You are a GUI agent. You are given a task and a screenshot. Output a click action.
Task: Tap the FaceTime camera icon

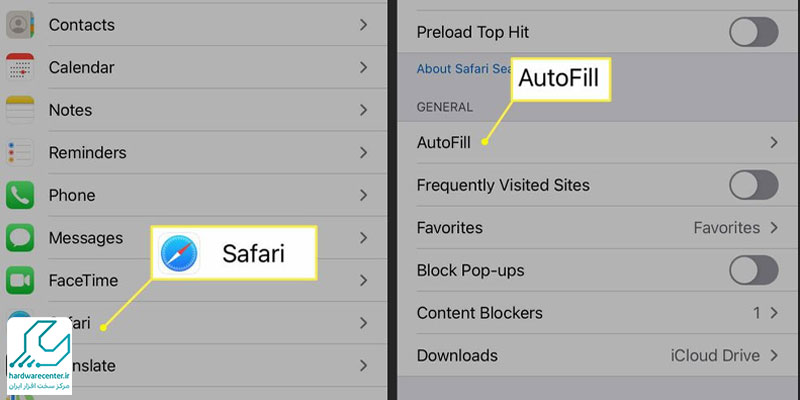tap(20, 280)
